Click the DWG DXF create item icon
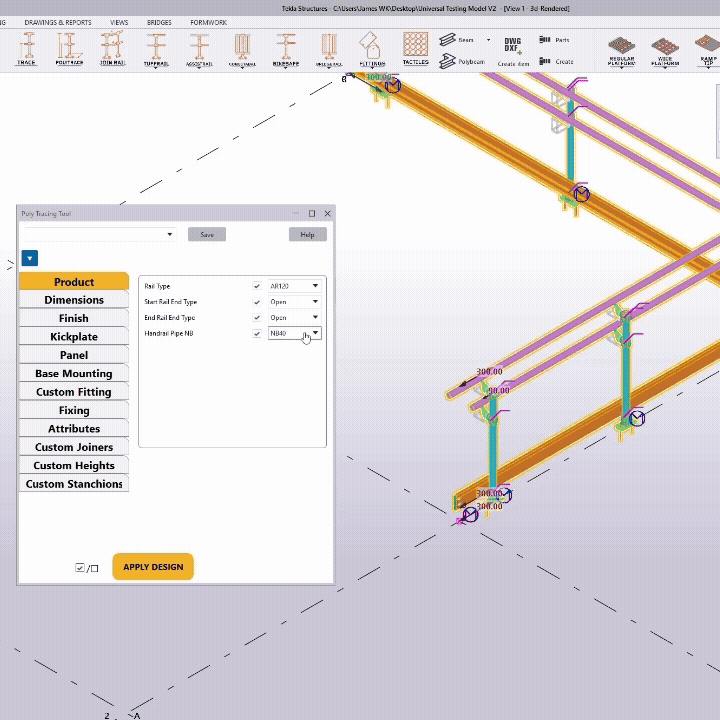 point(513,51)
